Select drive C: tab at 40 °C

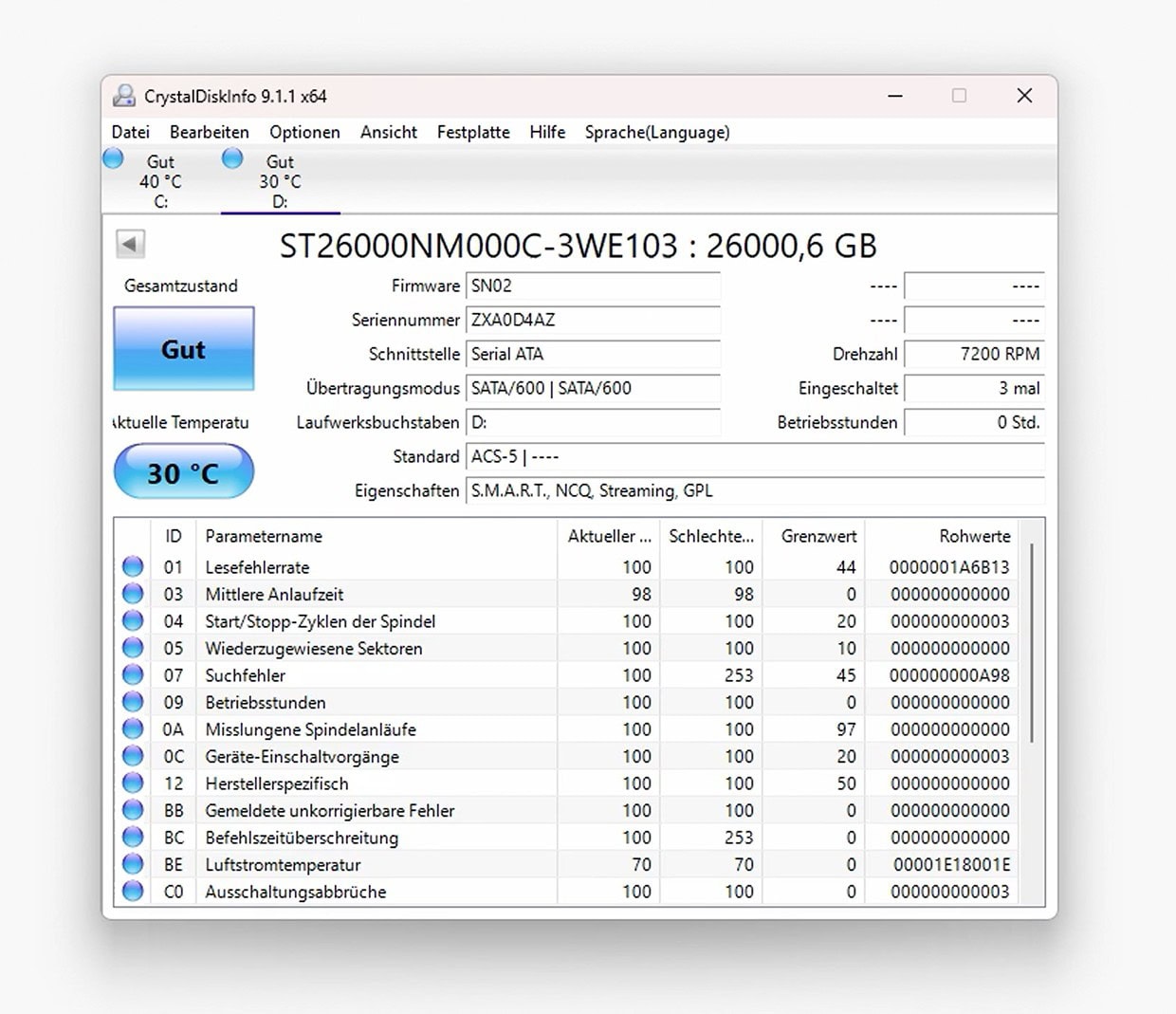[x=160, y=181]
